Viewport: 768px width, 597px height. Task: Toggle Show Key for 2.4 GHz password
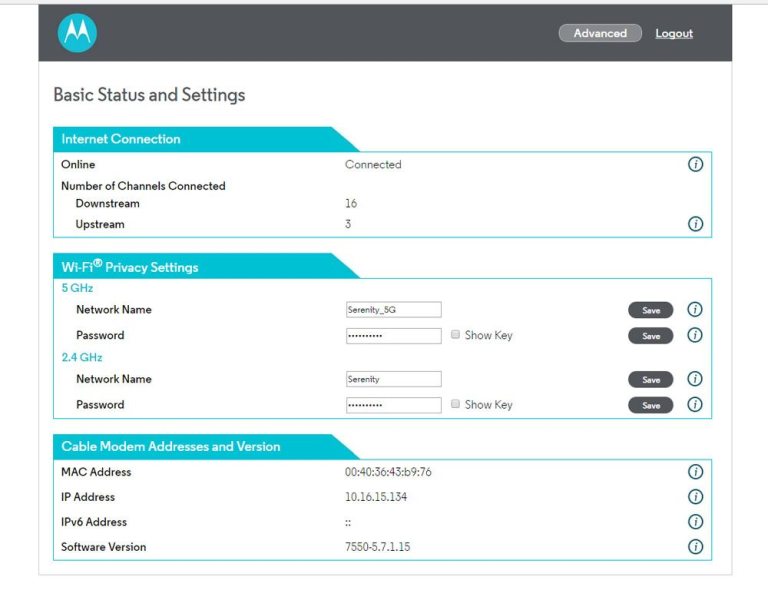click(456, 405)
